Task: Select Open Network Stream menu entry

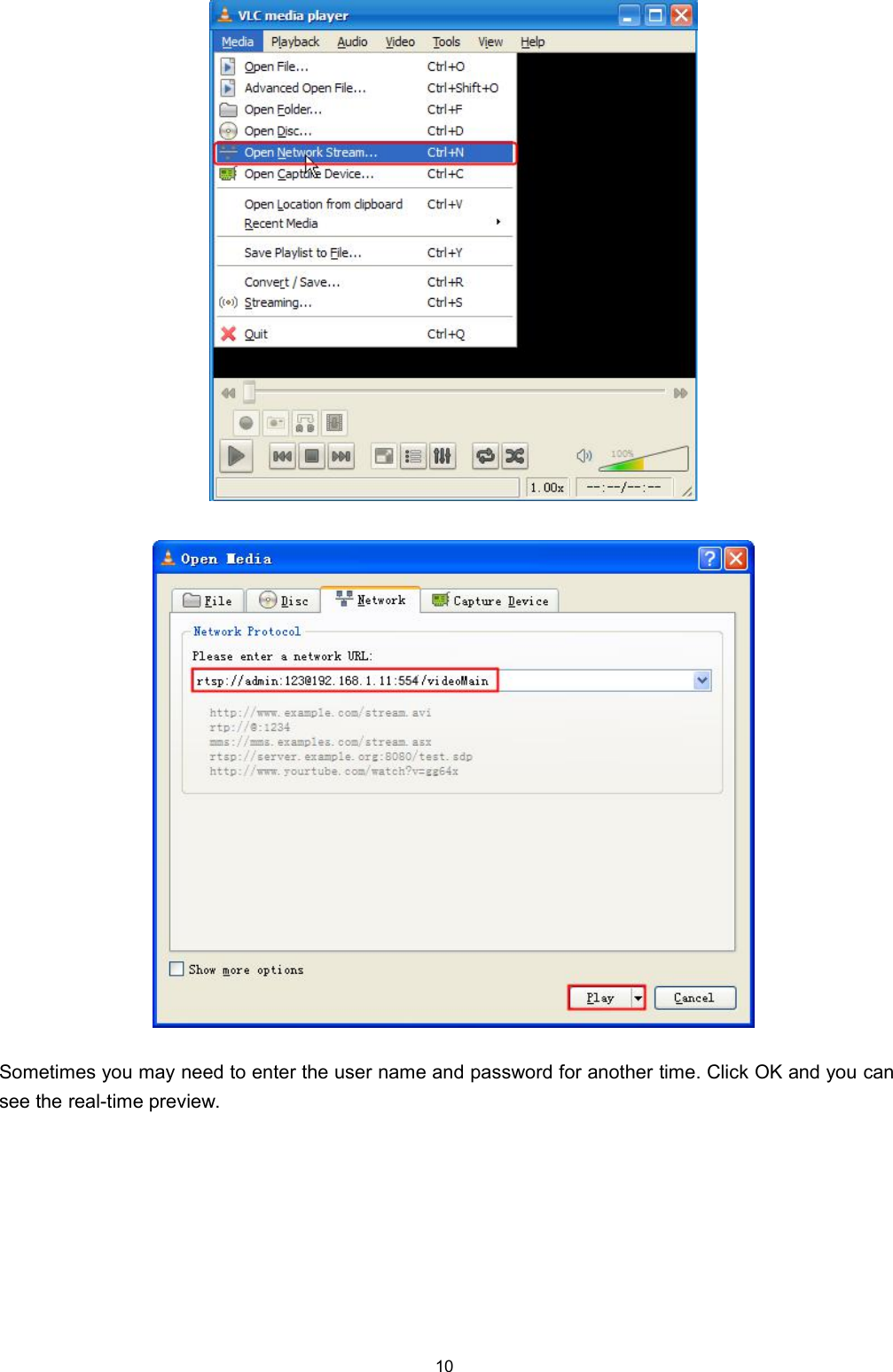Action: 310,152
